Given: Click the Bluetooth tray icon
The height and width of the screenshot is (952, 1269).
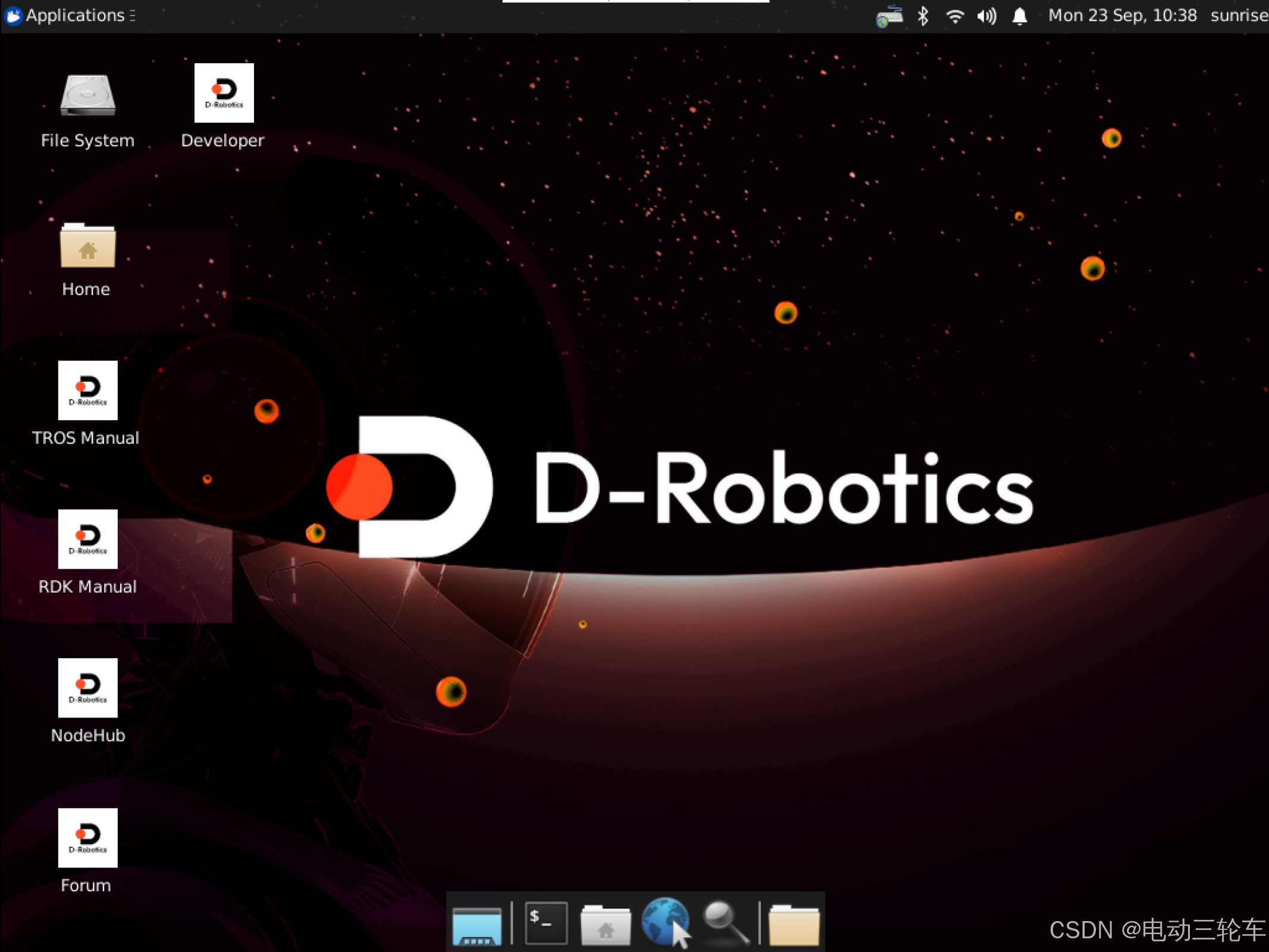Looking at the screenshot, I should 923,16.
